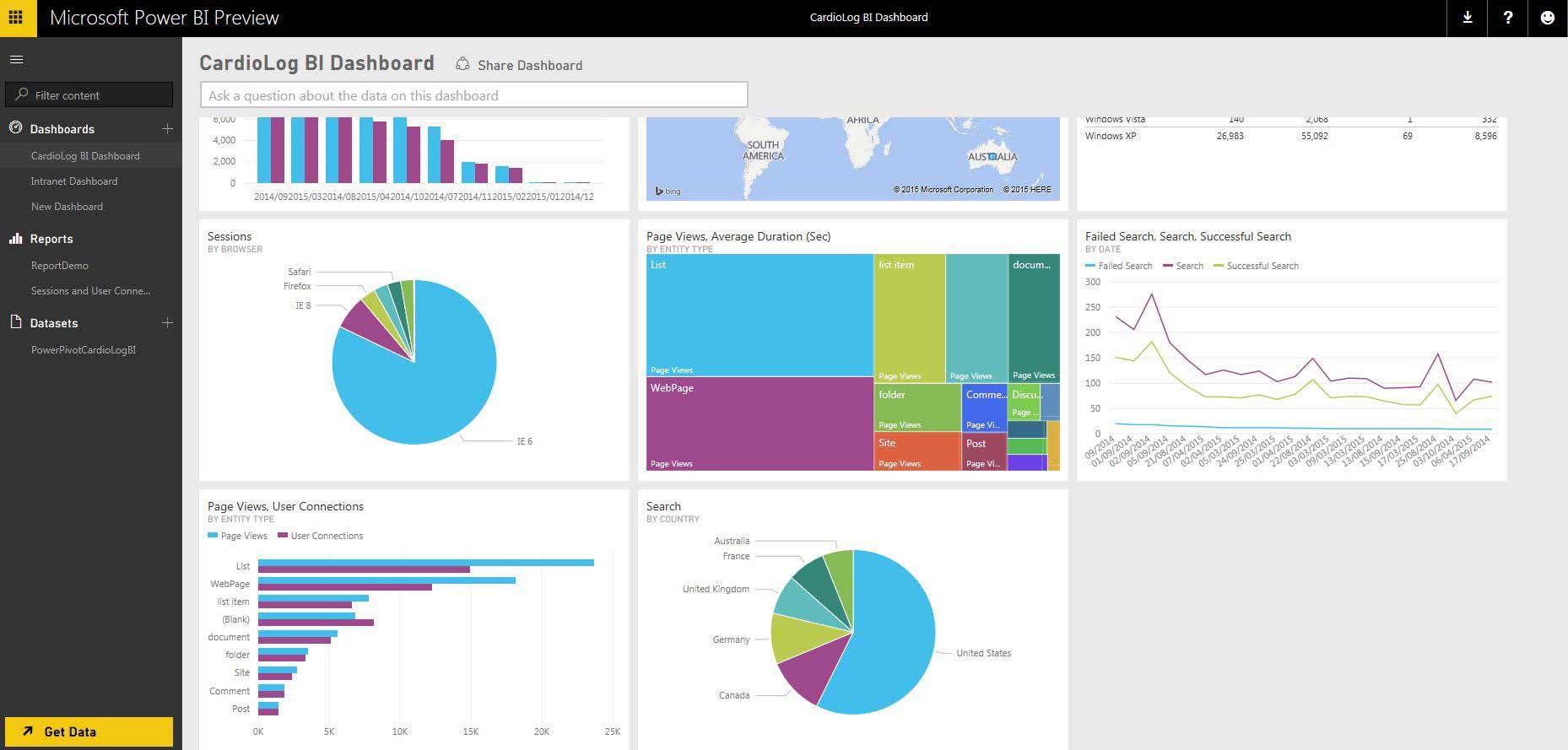Viewport: 1568px width, 750px height.
Task: Click the download icon in top bar
Action: point(1468,18)
